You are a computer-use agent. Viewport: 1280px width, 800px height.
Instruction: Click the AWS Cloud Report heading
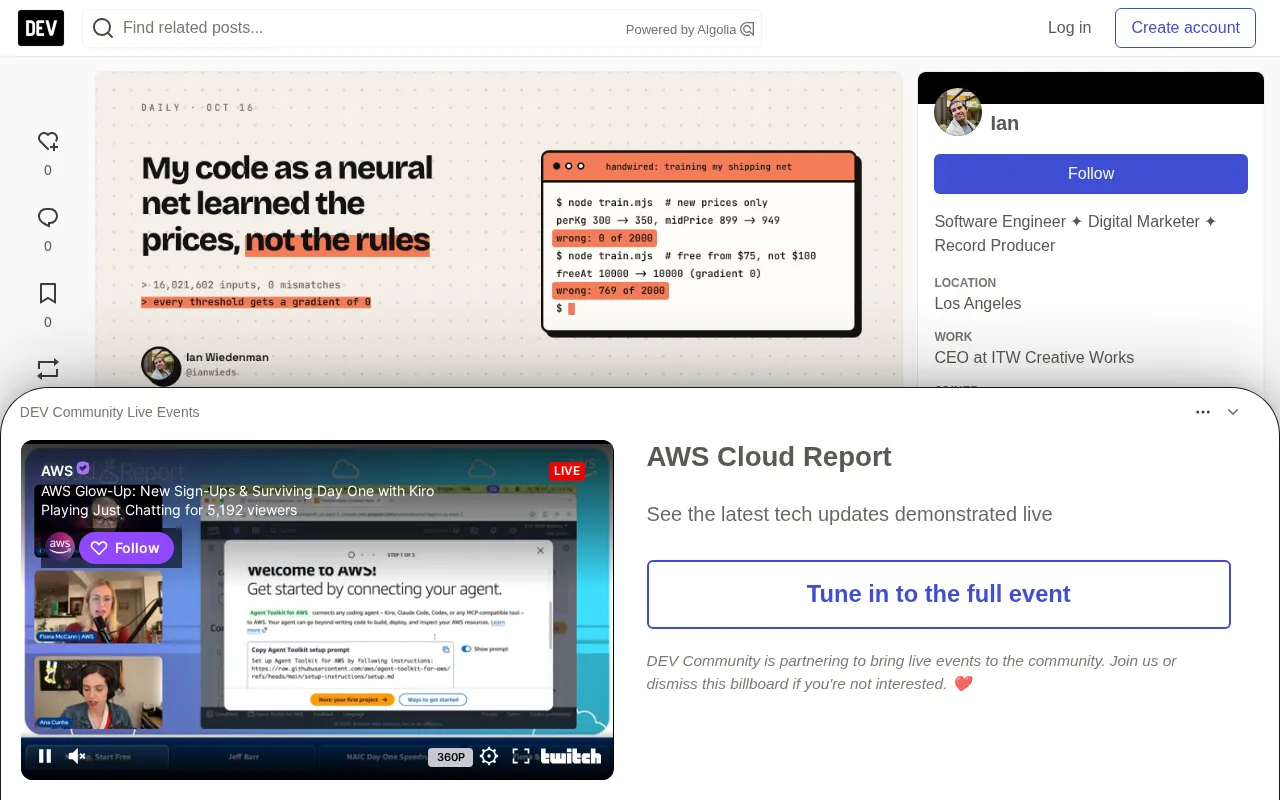click(x=769, y=457)
